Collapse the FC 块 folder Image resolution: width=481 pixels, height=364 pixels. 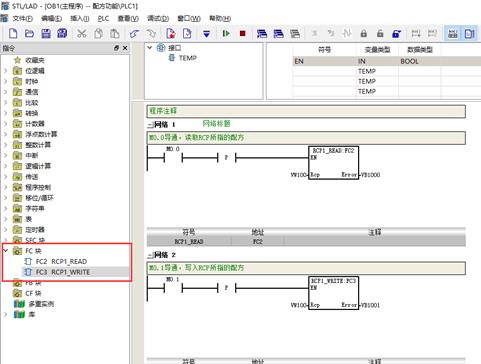click(5, 250)
